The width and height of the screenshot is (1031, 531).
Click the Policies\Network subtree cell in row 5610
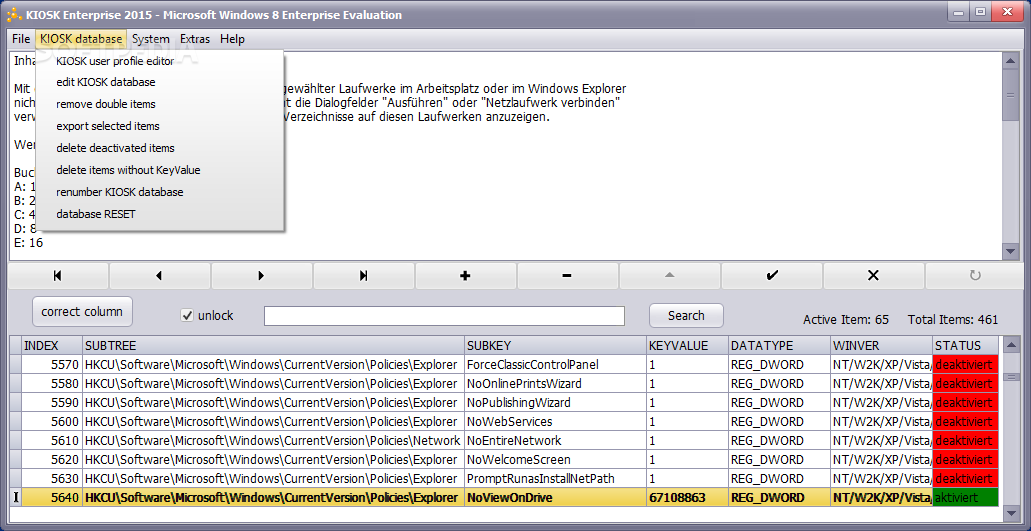pyautogui.click(x=273, y=441)
